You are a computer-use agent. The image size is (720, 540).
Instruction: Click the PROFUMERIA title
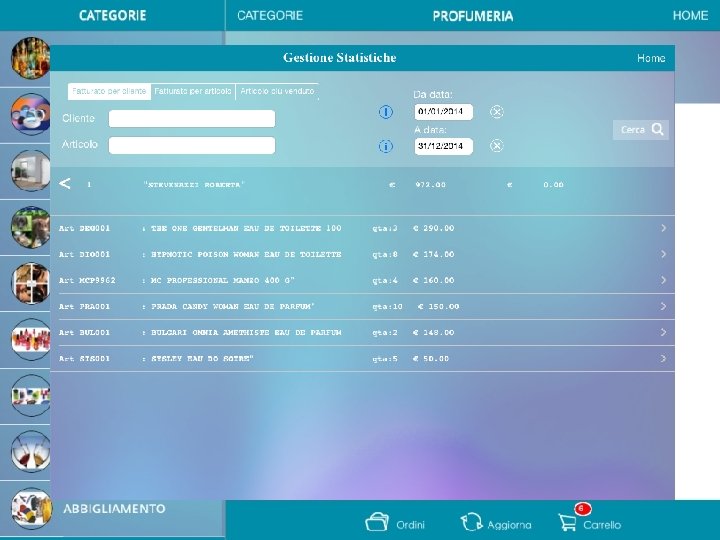coord(472,16)
